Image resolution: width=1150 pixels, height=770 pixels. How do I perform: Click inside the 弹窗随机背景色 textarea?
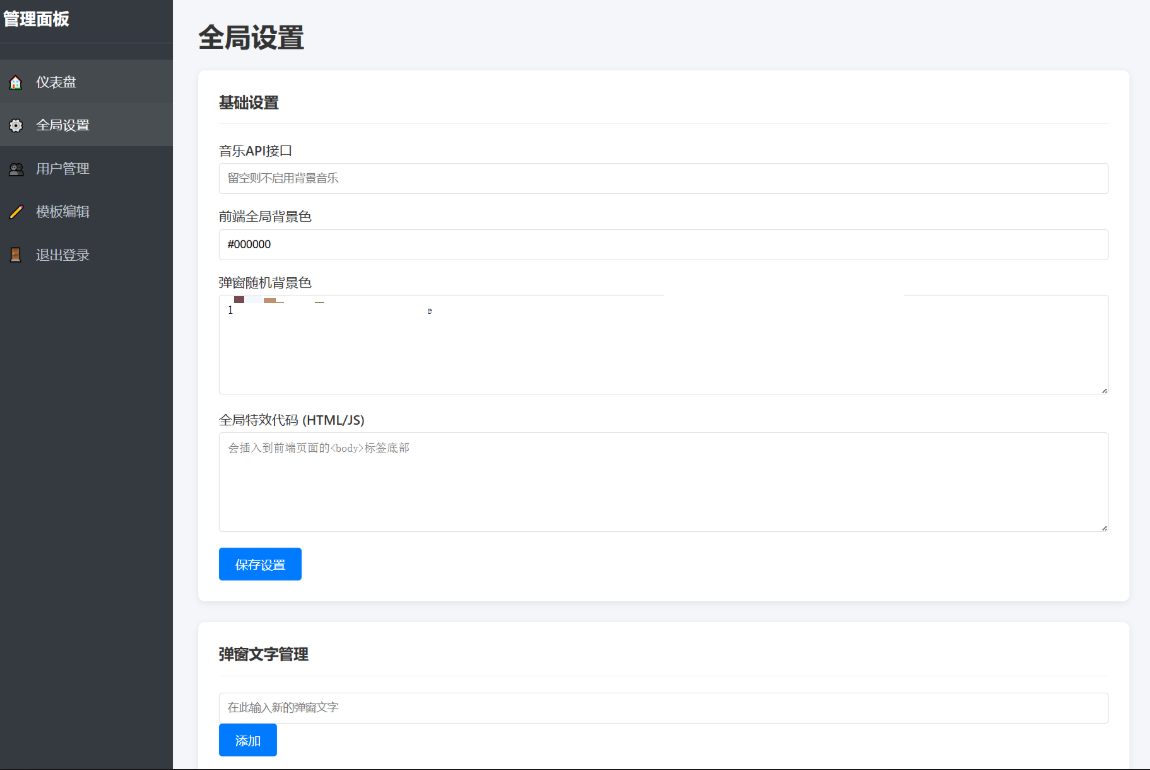click(x=663, y=350)
